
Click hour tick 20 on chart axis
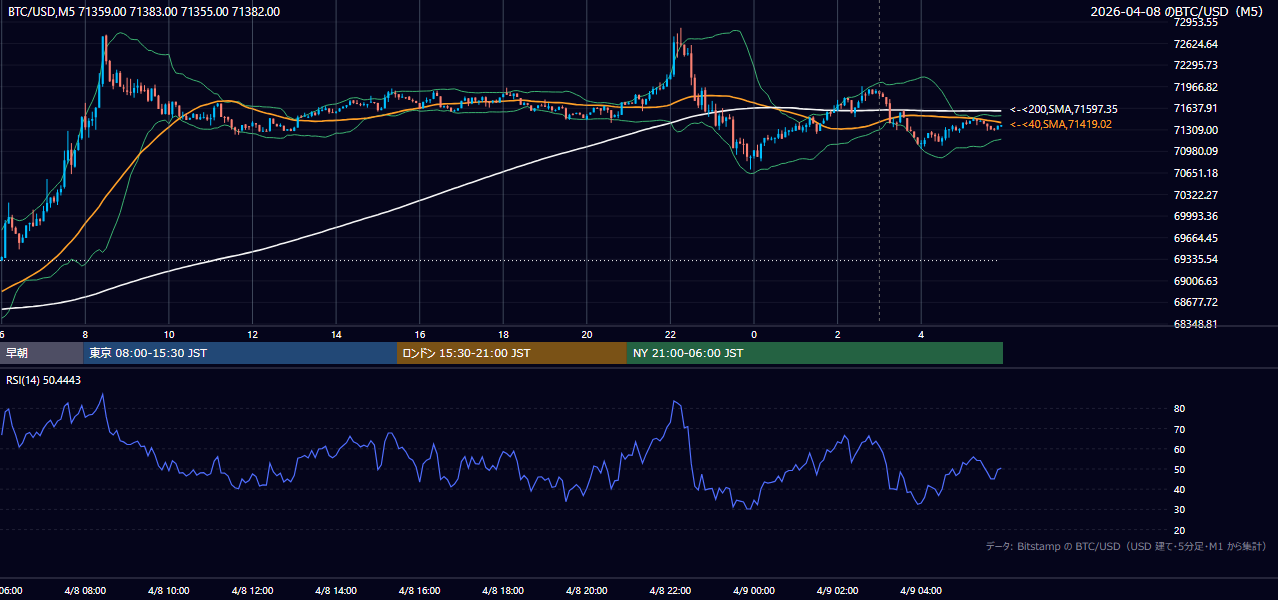point(587,334)
